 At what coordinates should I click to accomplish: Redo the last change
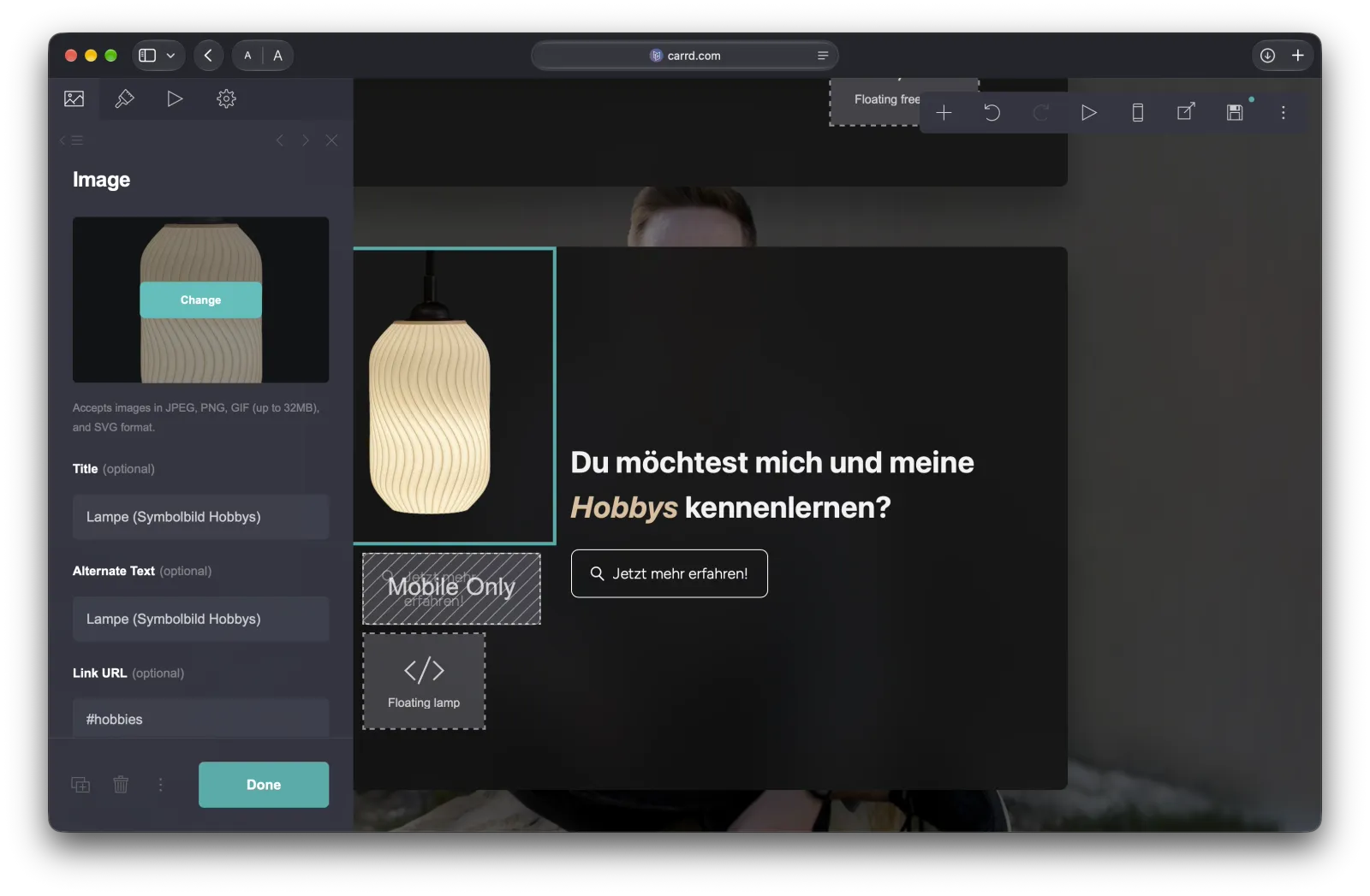click(1040, 113)
